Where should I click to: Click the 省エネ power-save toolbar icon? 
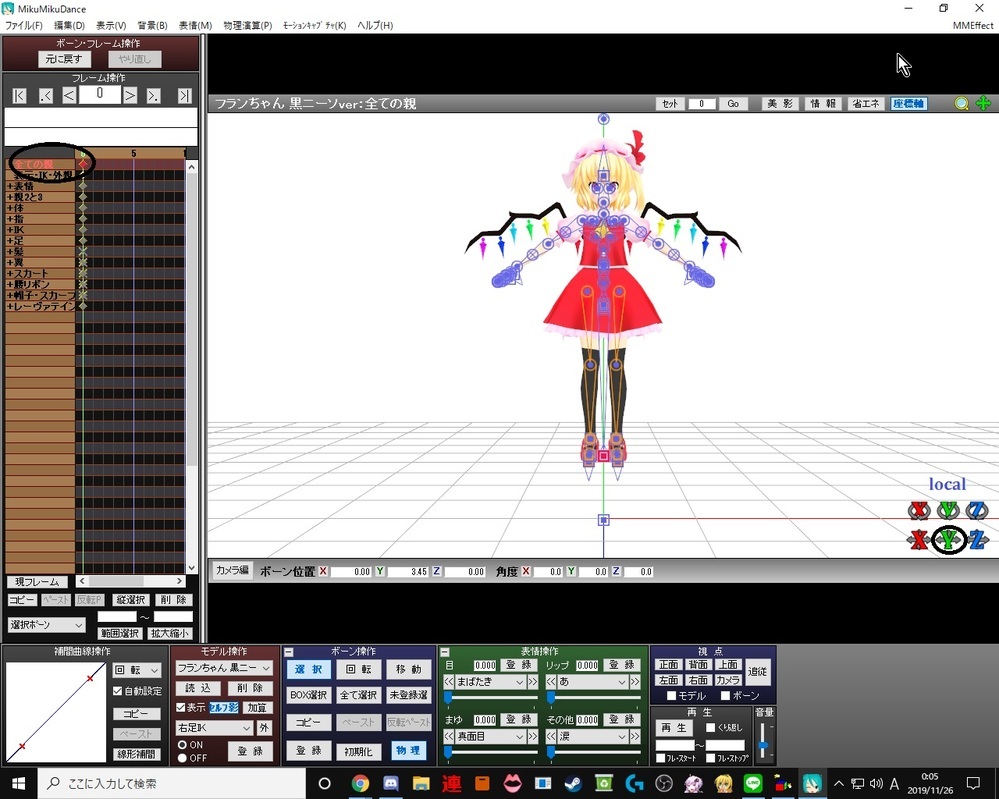point(865,102)
